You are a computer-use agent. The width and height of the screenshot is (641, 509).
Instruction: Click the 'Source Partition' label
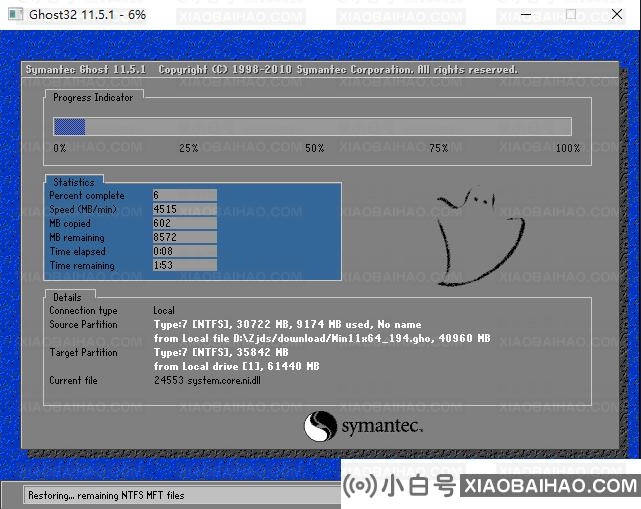click(x=83, y=325)
